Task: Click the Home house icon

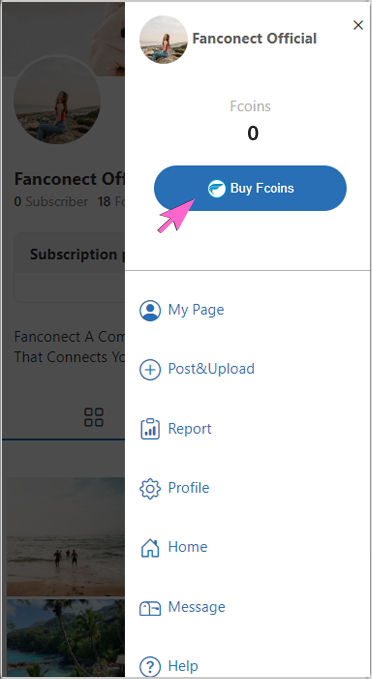Action: click(x=150, y=547)
